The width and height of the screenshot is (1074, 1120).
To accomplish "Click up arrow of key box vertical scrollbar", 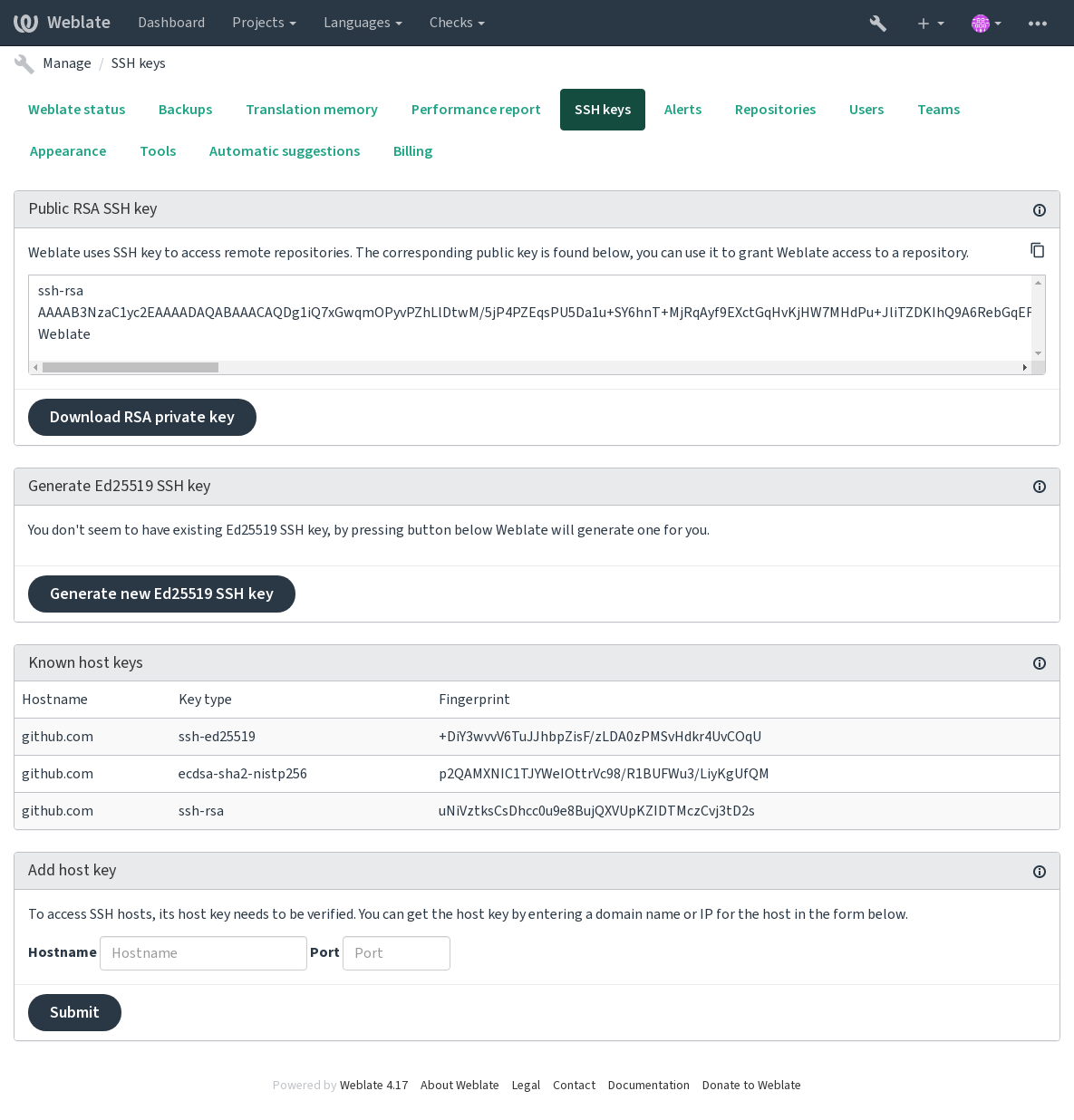I will 1039,283.
